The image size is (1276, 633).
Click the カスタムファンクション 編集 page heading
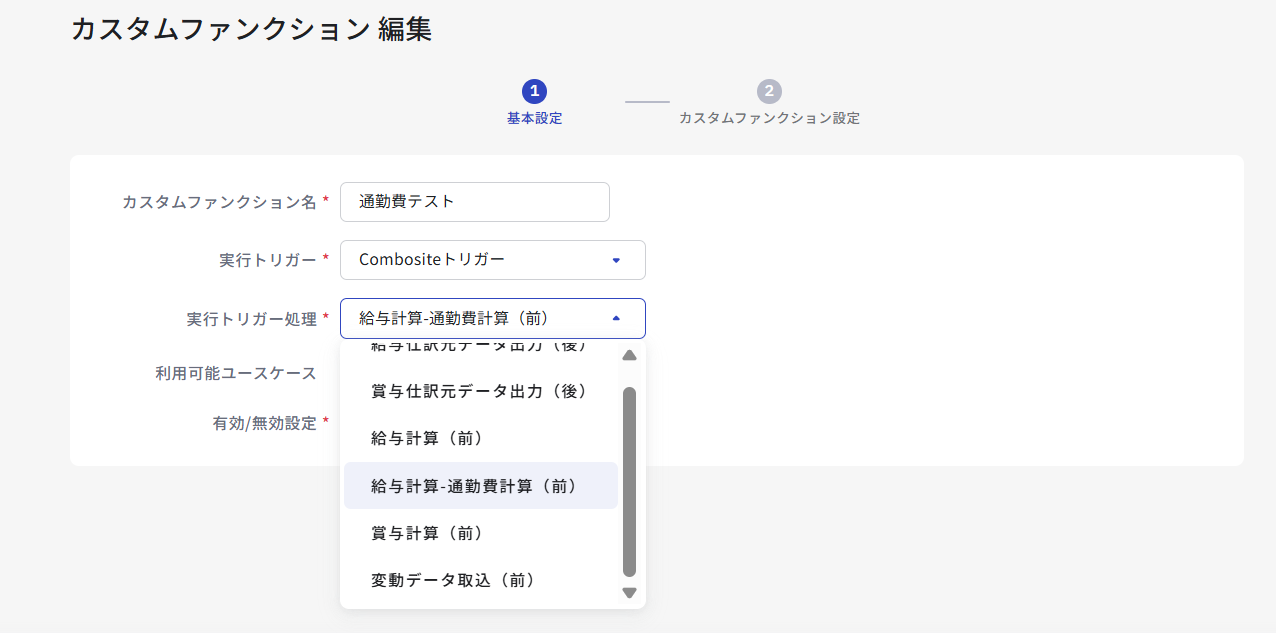pyautogui.click(x=251, y=29)
